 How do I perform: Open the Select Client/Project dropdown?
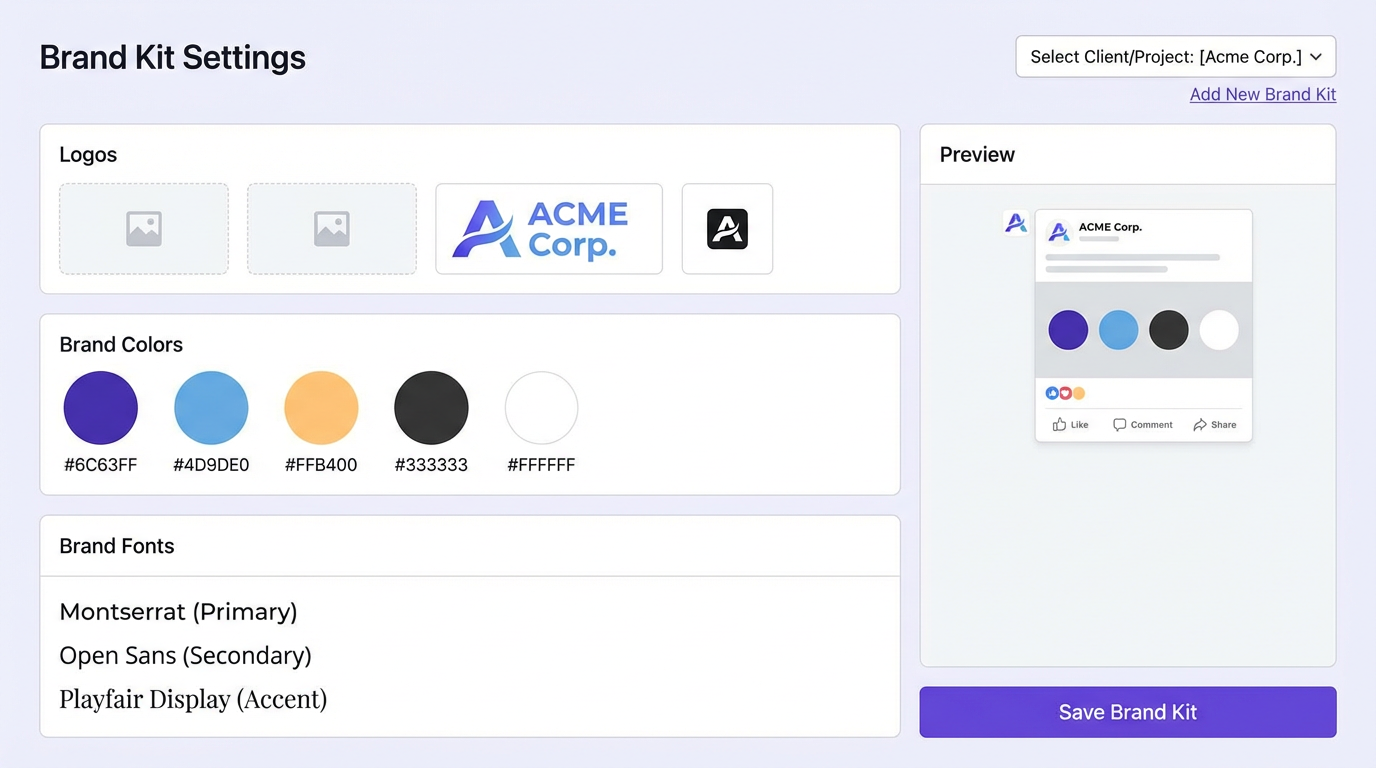coord(1175,57)
